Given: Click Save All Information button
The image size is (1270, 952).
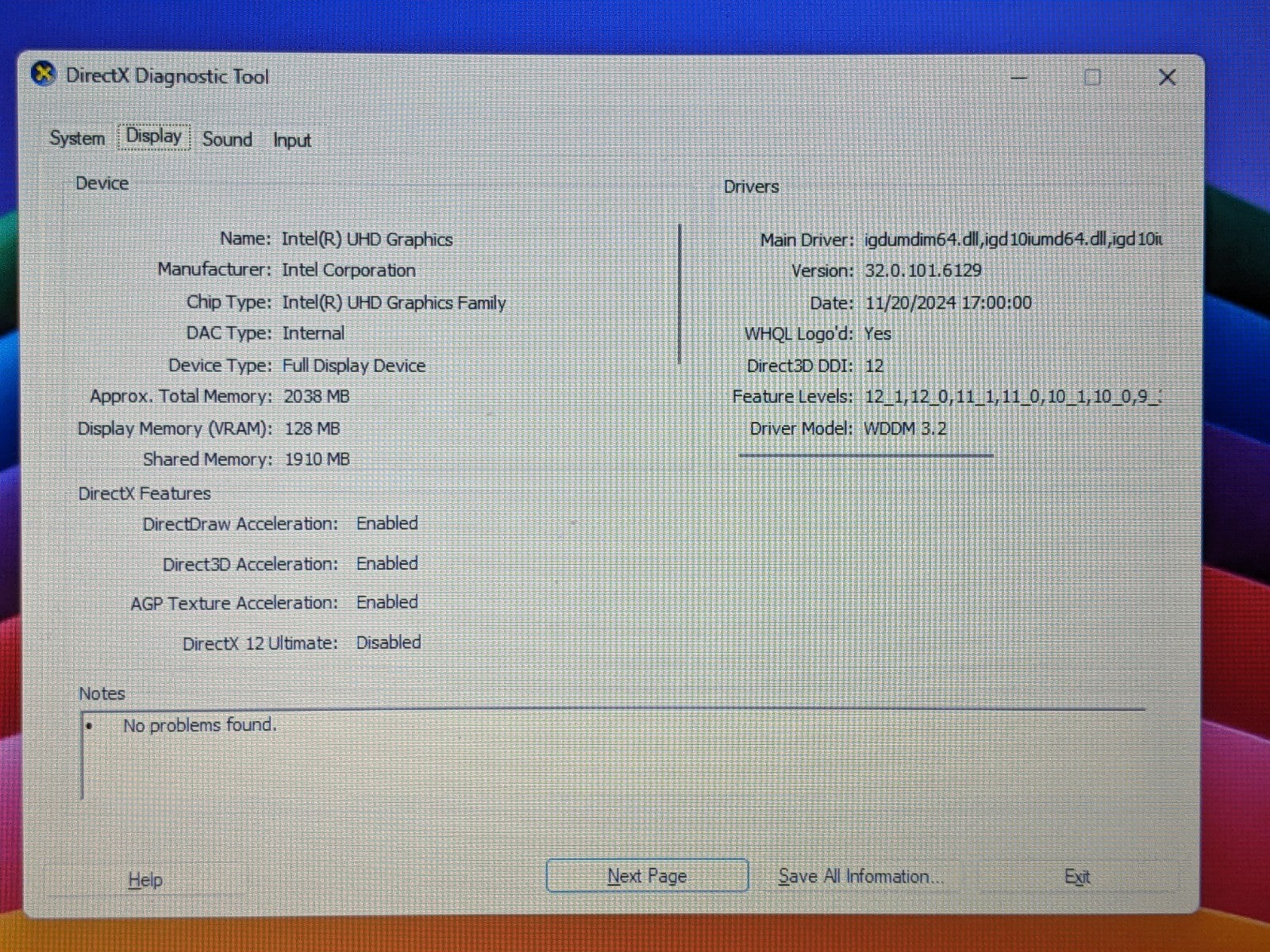Looking at the screenshot, I should [x=860, y=877].
